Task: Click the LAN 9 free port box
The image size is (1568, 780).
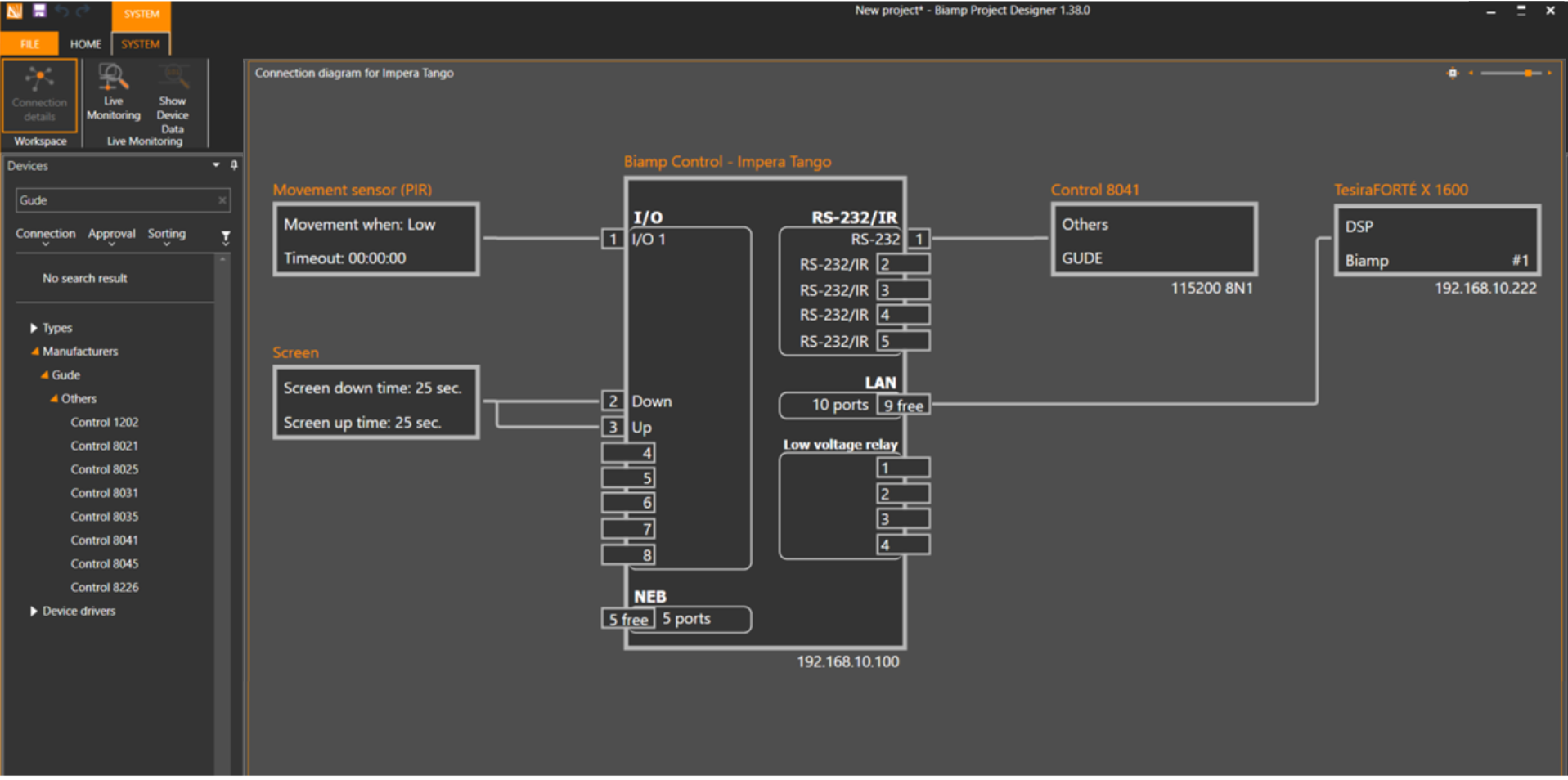Action: click(x=903, y=405)
